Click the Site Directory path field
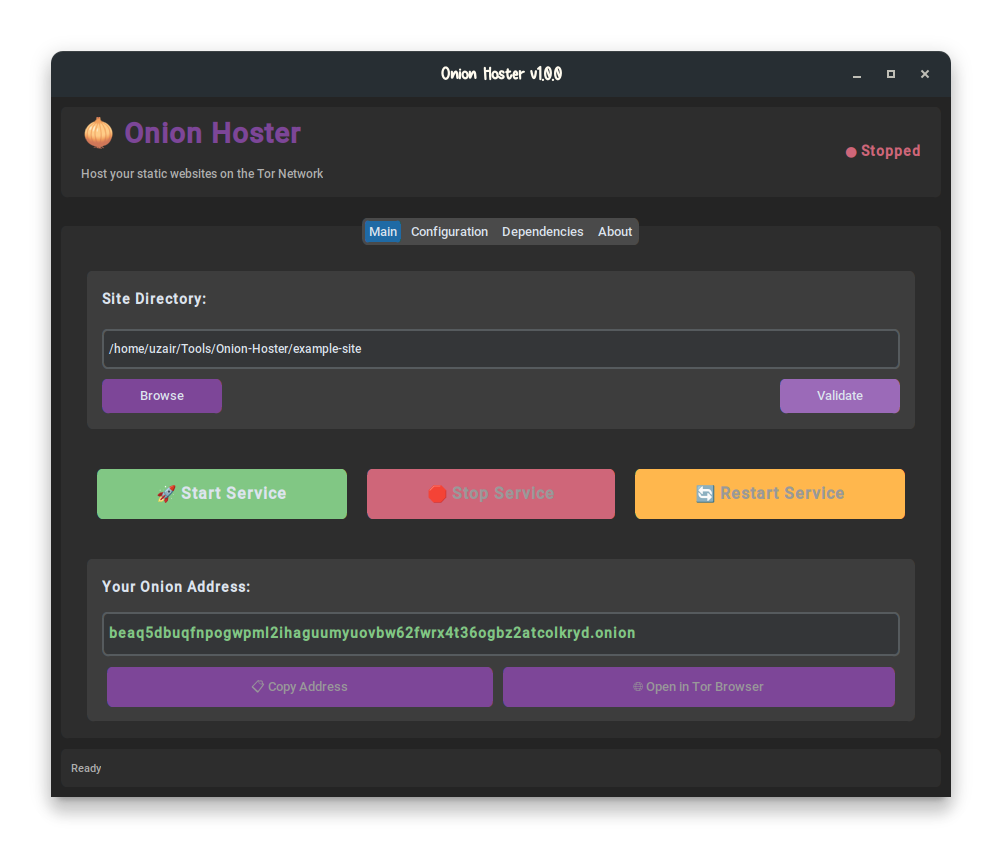Image resolution: width=1002 pixels, height=848 pixels. point(500,349)
